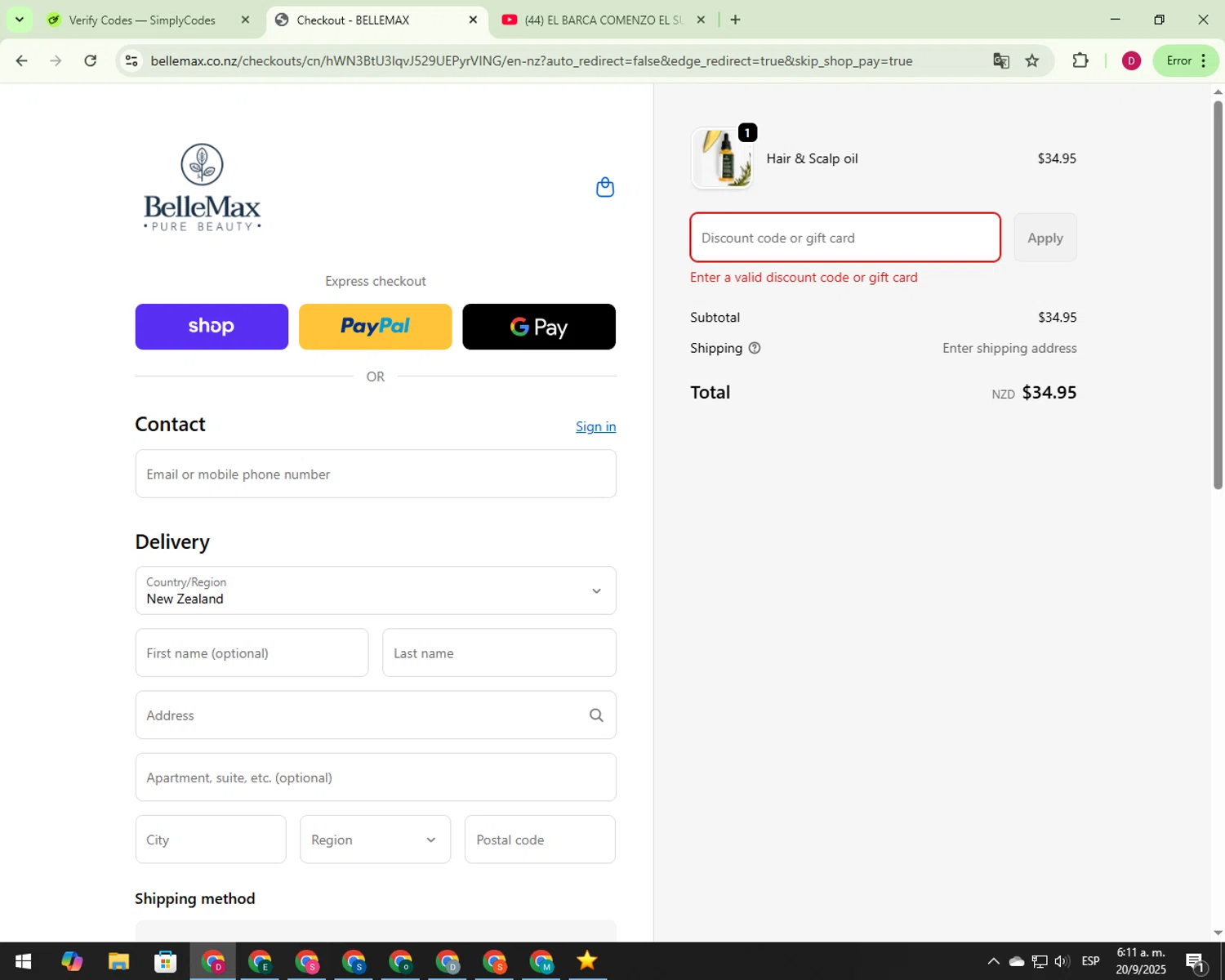Switch to Chrome profile M on taskbar
The height and width of the screenshot is (980, 1225).
(x=541, y=961)
